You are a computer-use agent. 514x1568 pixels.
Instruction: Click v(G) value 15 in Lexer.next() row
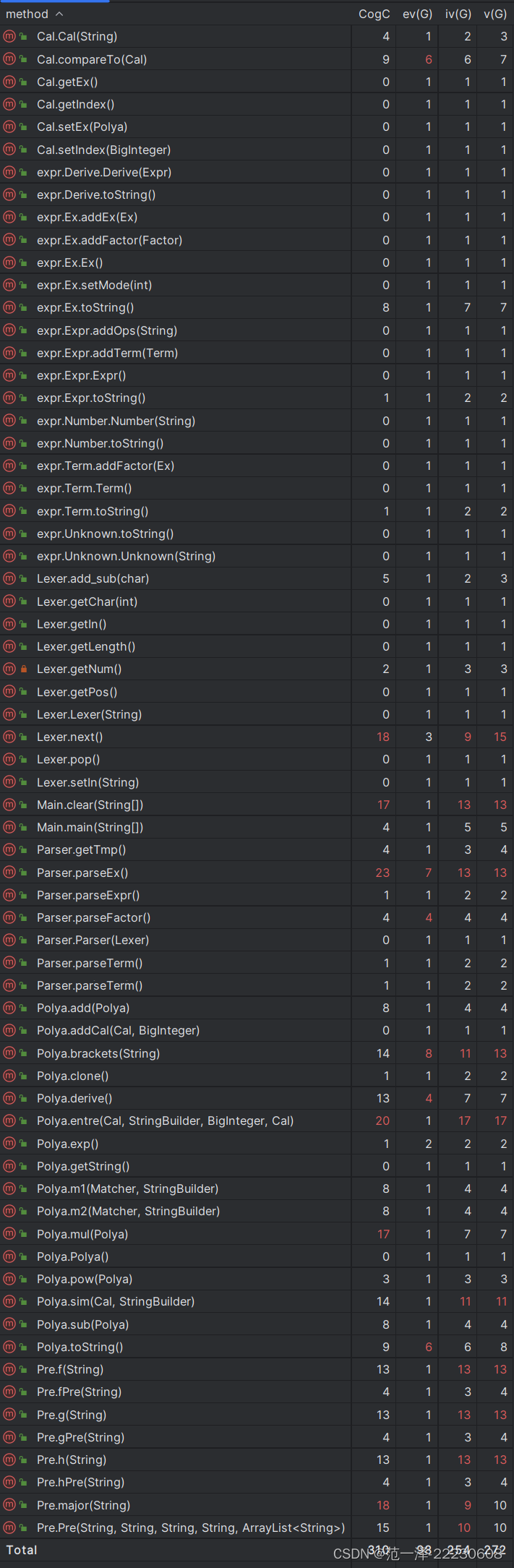point(500,737)
